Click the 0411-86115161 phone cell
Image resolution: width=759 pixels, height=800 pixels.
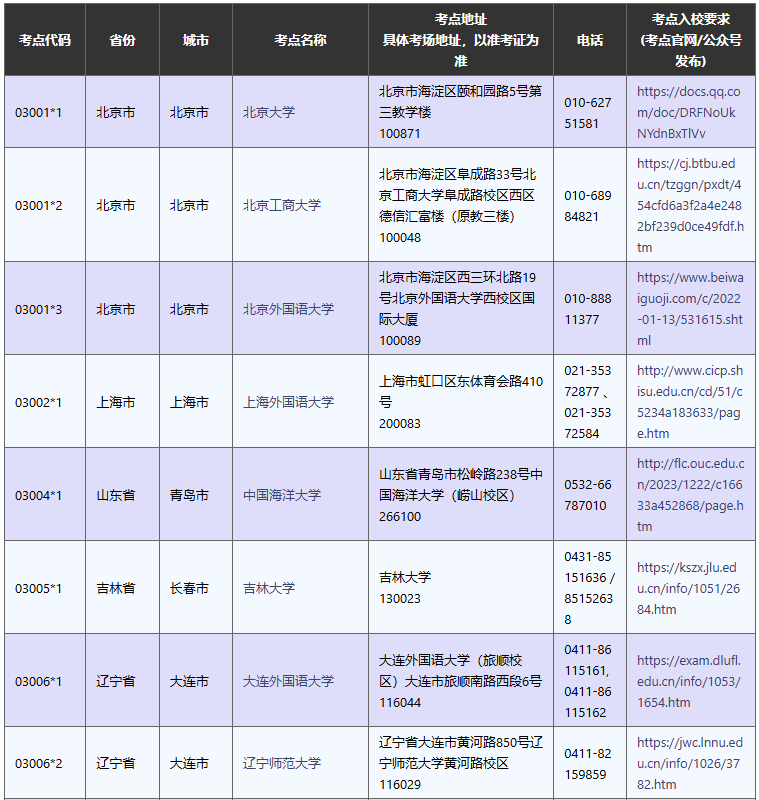(x=590, y=680)
